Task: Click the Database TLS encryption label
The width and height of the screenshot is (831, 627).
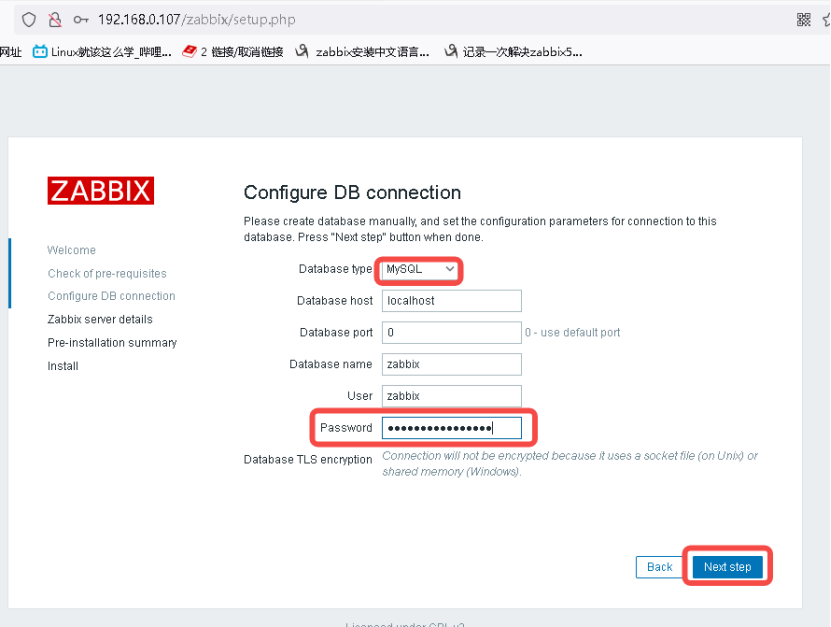Action: [308, 460]
